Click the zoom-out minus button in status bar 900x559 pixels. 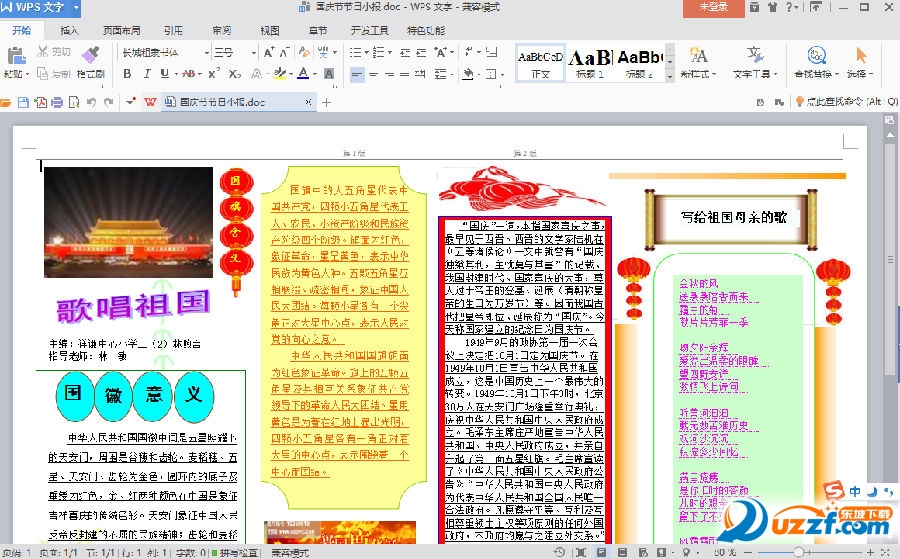click(748, 552)
